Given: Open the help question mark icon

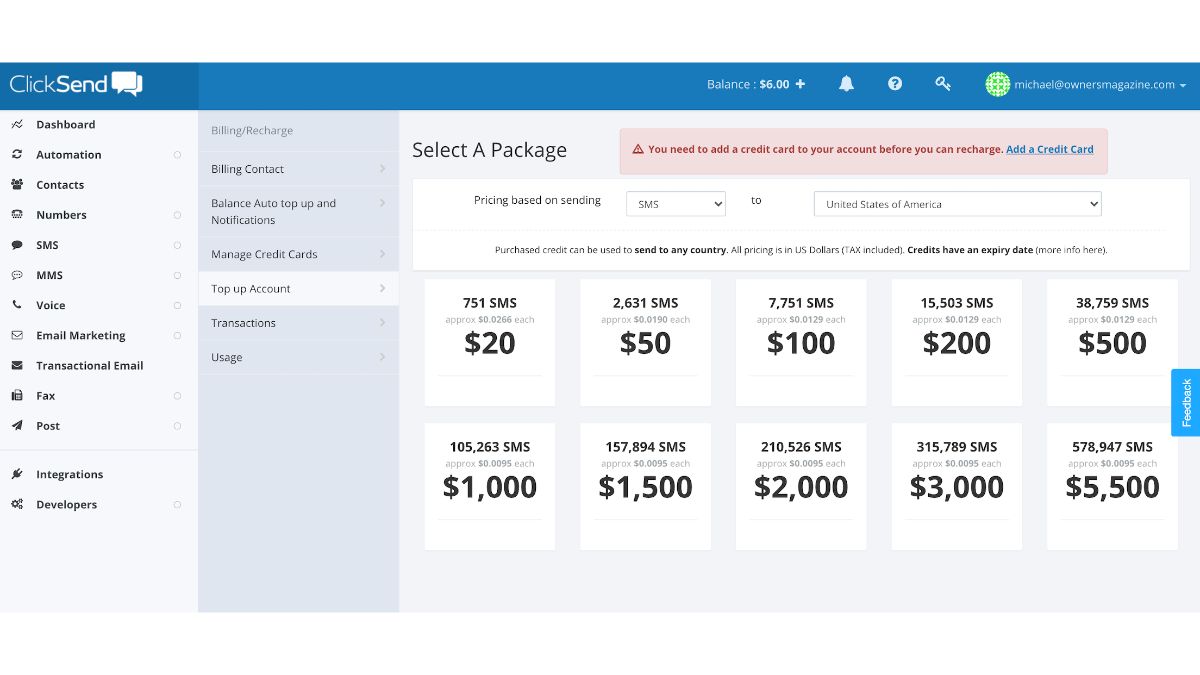Looking at the screenshot, I should click(895, 84).
